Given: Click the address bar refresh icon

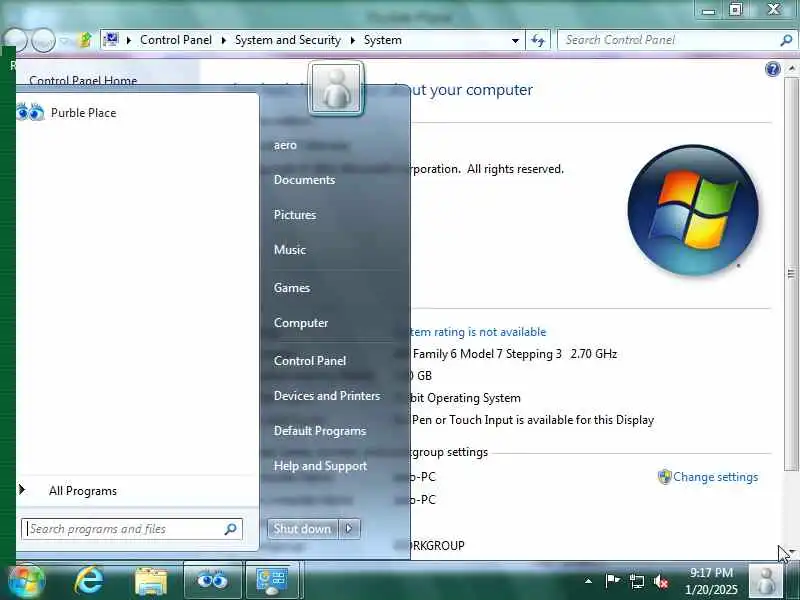Looking at the screenshot, I should pyautogui.click(x=538, y=40).
